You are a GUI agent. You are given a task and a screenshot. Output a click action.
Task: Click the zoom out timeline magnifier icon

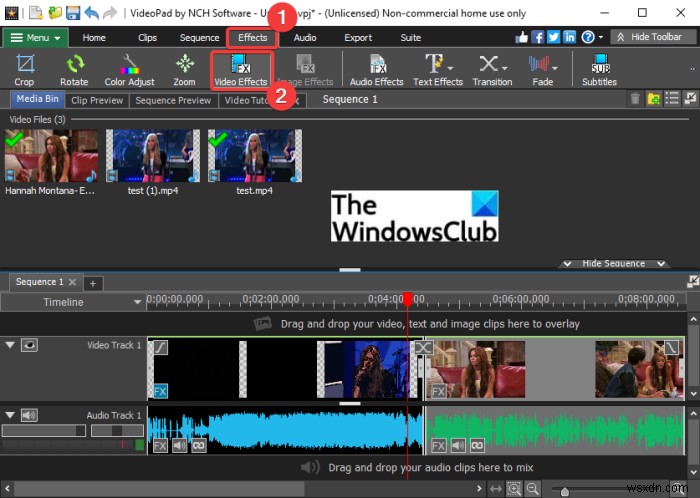click(532, 489)
